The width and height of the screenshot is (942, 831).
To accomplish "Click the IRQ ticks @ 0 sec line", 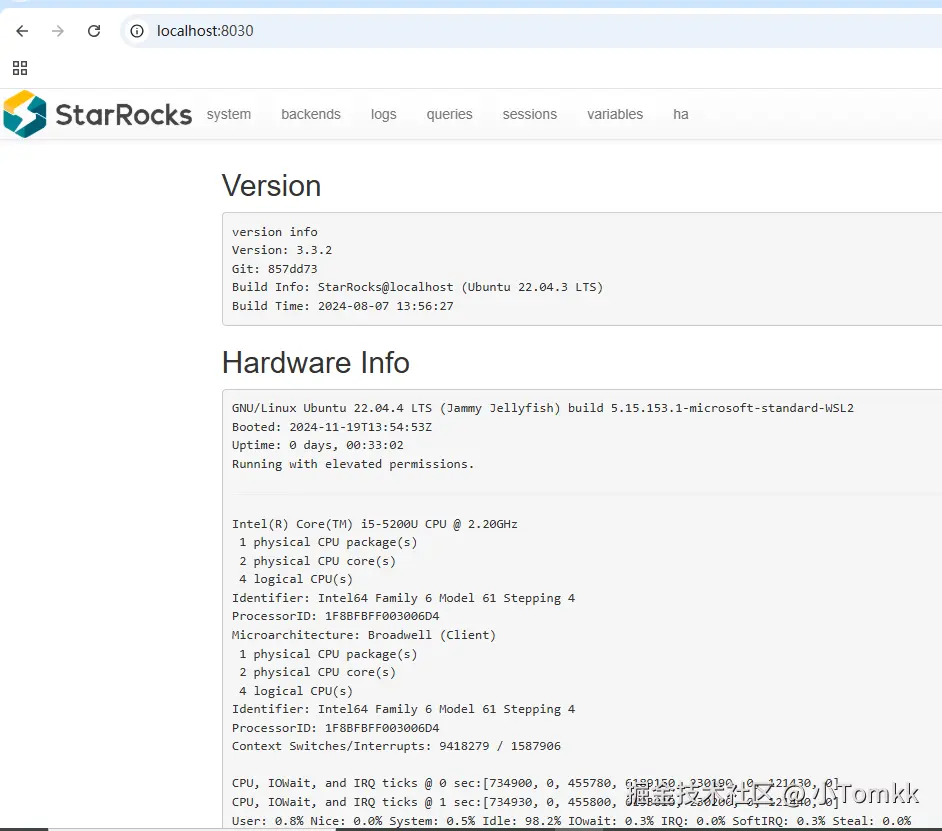I will pyautogui.click(x=535, y=783).
